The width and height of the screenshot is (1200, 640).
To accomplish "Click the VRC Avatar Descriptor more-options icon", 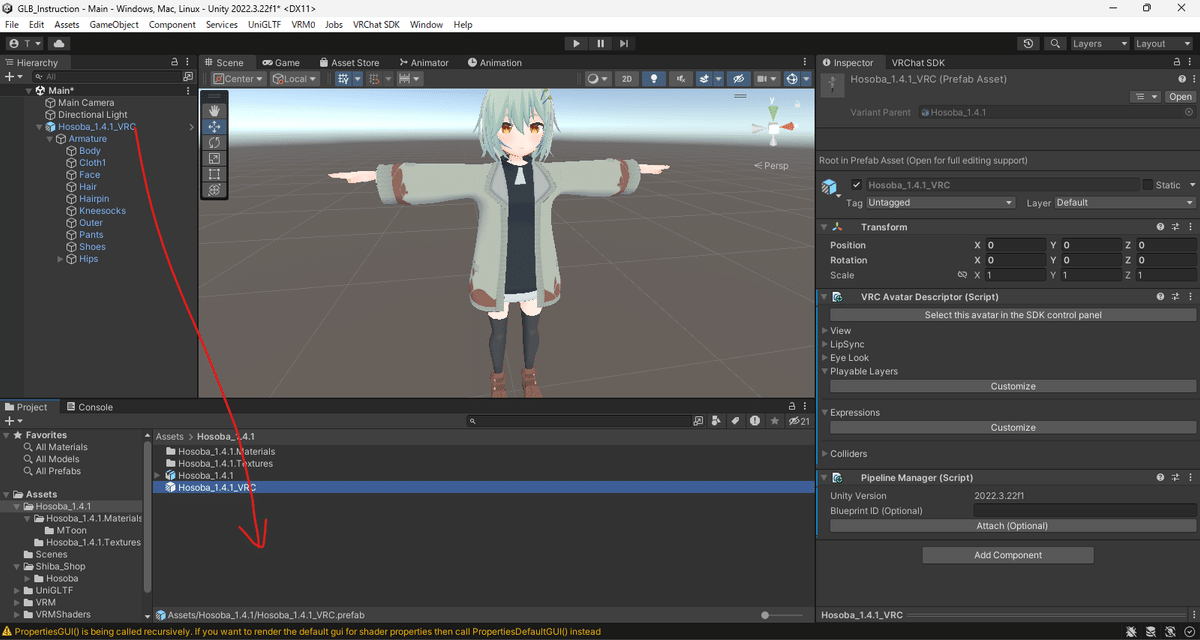I will (1191, 297).
